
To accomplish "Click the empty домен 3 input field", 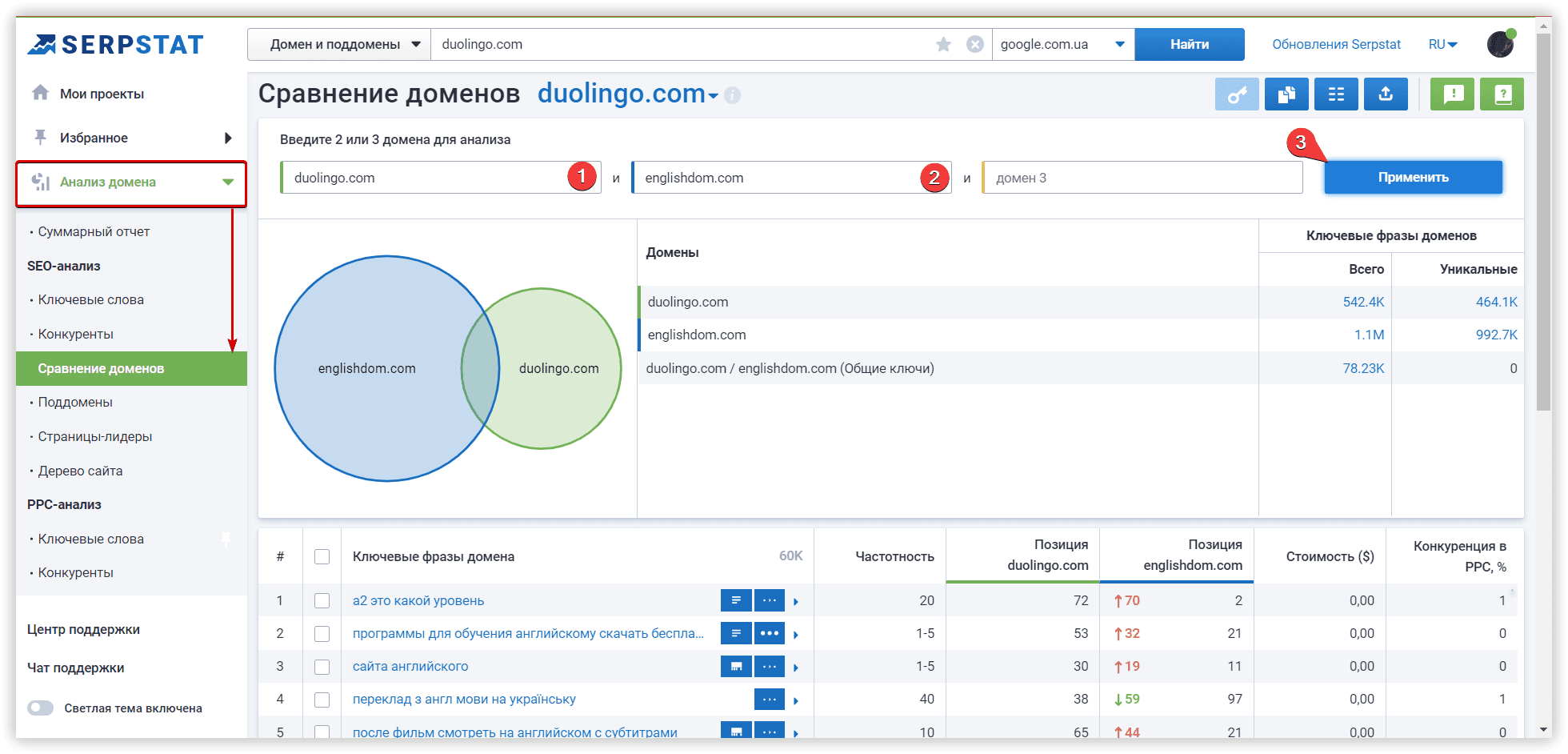I will 1142,178.
